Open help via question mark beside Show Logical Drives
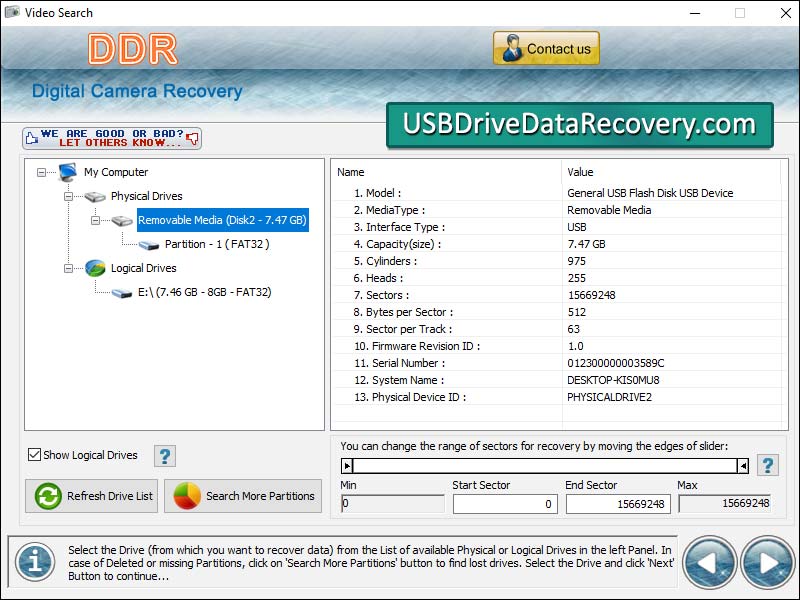Viewport: 800px width, 600px height. (163, 455)
